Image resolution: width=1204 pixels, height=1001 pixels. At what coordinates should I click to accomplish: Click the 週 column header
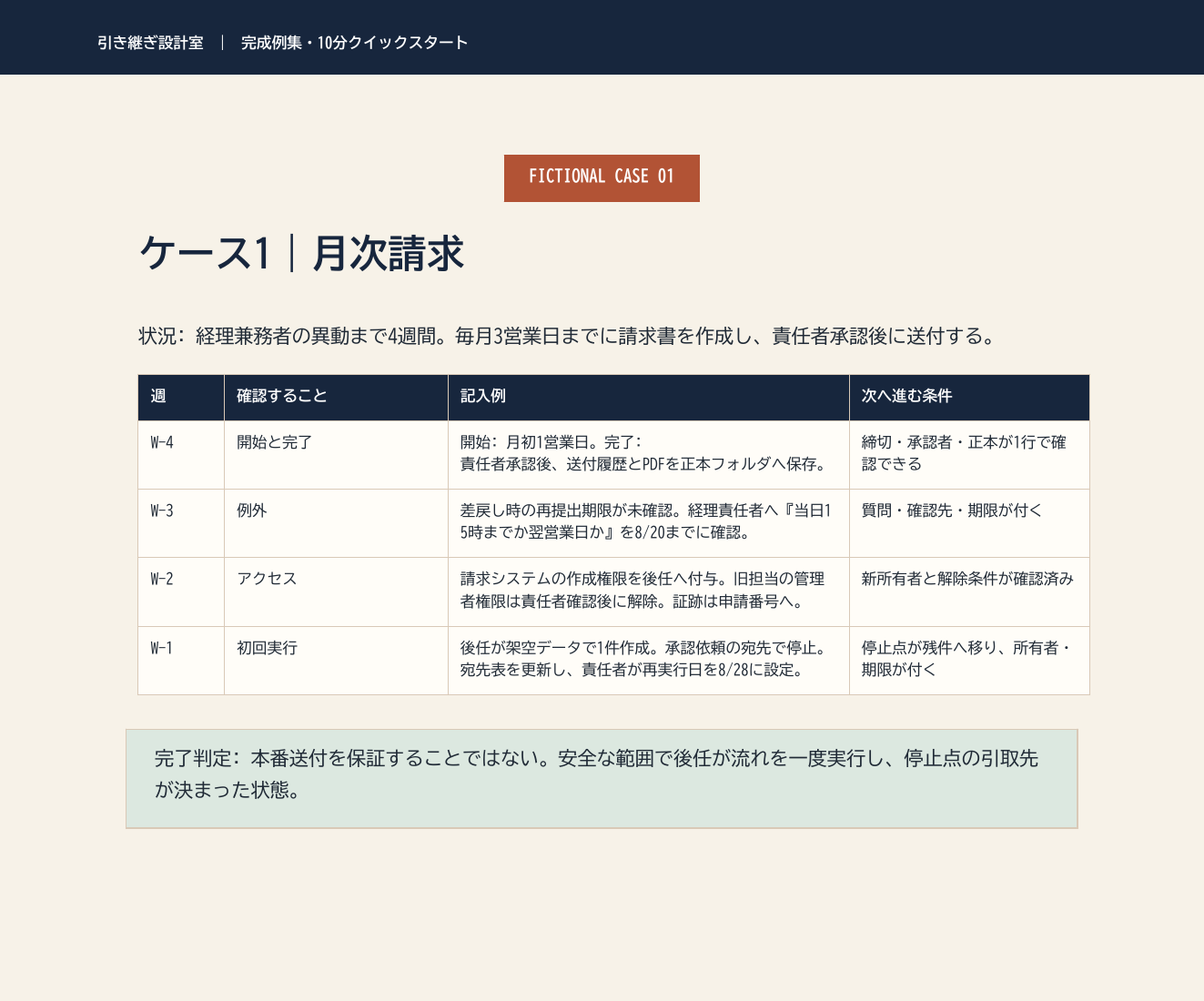click(181, 397)
